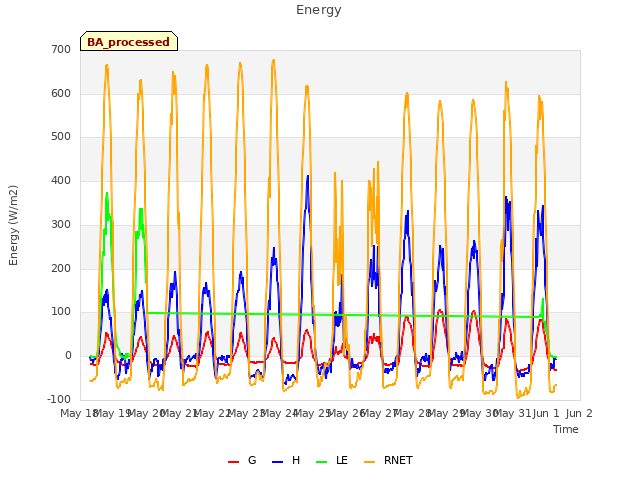
Task: Click the blue H legend swatch
Action: [x=277, y=462]
